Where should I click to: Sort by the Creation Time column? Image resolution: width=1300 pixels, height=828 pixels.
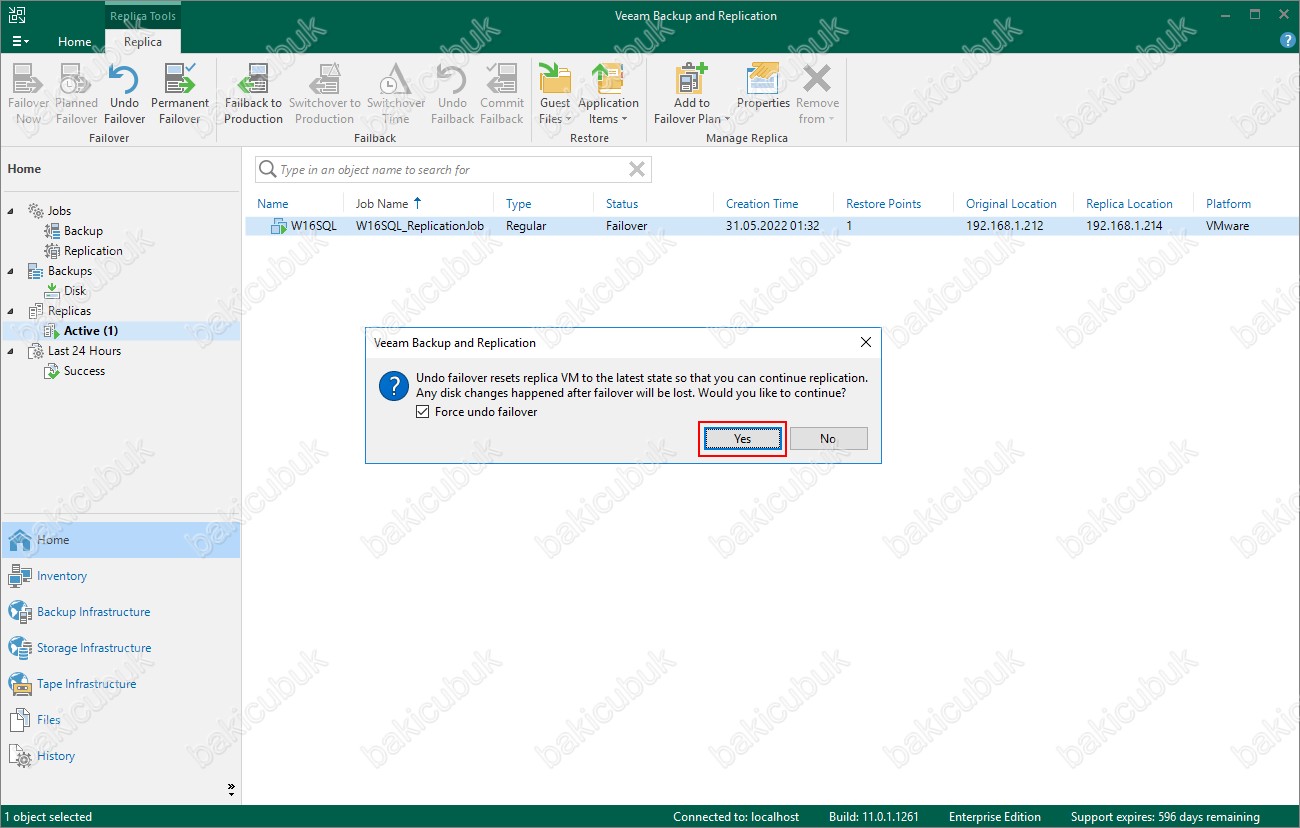pyautogui.click(x=762, y=204)
